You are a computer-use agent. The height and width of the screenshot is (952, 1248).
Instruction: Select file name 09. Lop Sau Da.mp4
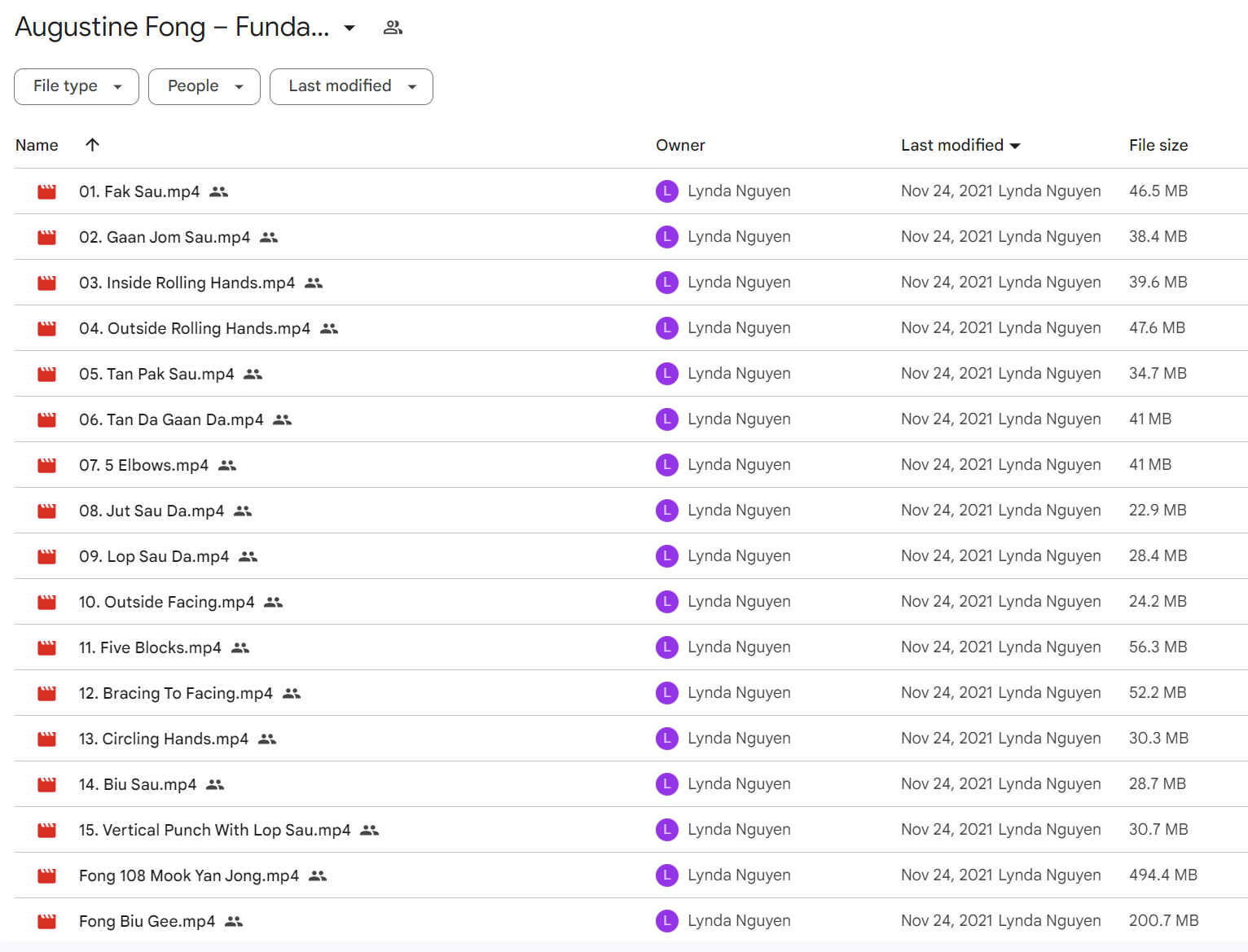click(x=154, y=556)
